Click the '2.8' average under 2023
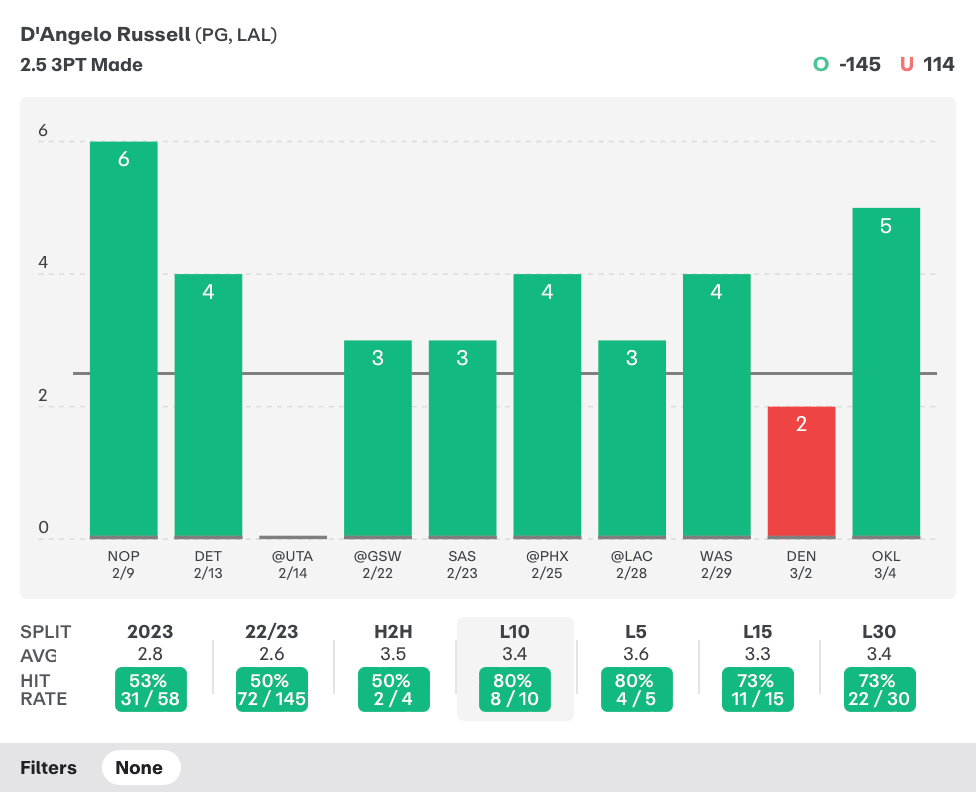976x792 pixels. (150, 654)
